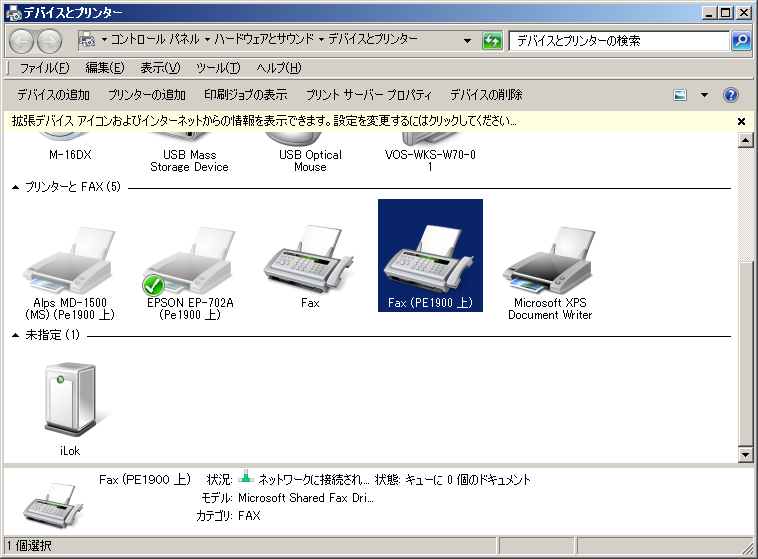
Task: Click プリント サーバー プロパティ button
Action: click(368, 95)
